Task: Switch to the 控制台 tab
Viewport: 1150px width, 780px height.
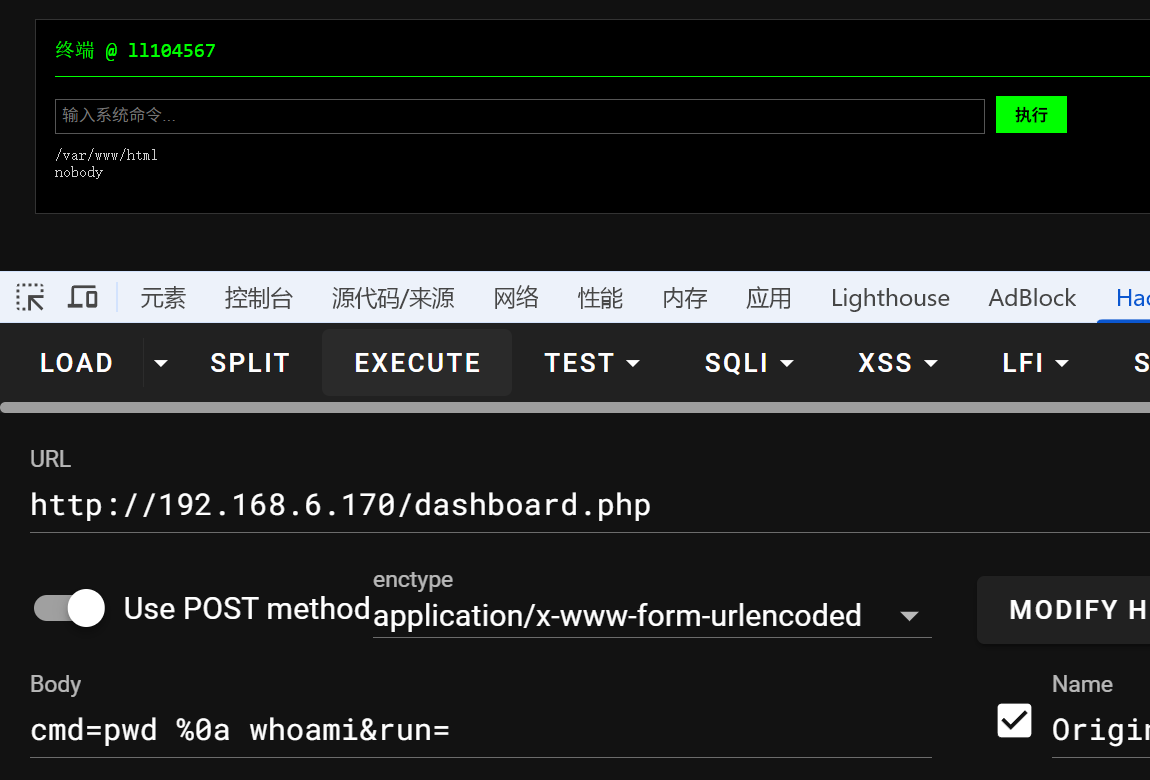Action: tap(259, 298)
